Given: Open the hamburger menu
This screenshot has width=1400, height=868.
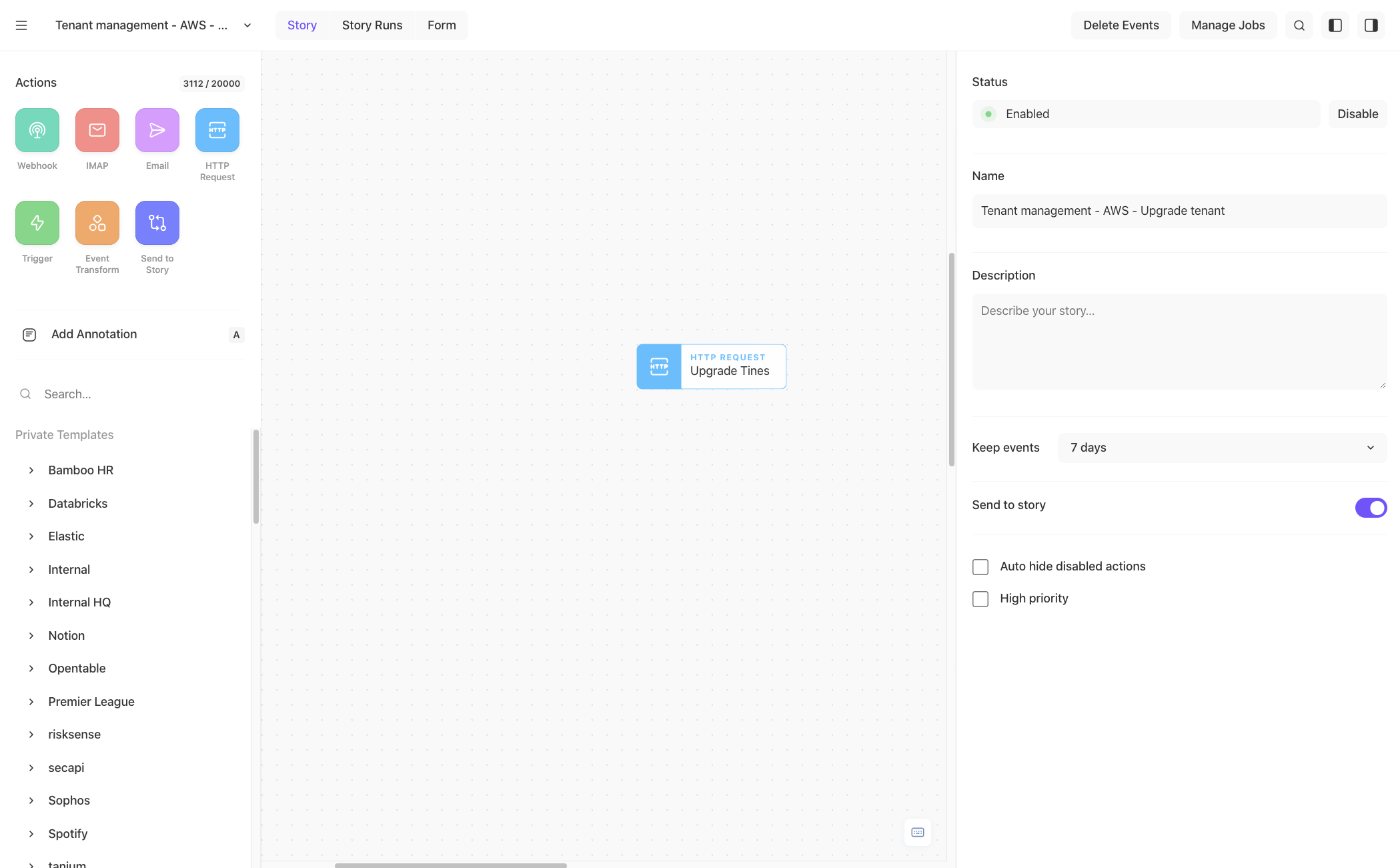Looking at the screenshot, I should point(21,25).
